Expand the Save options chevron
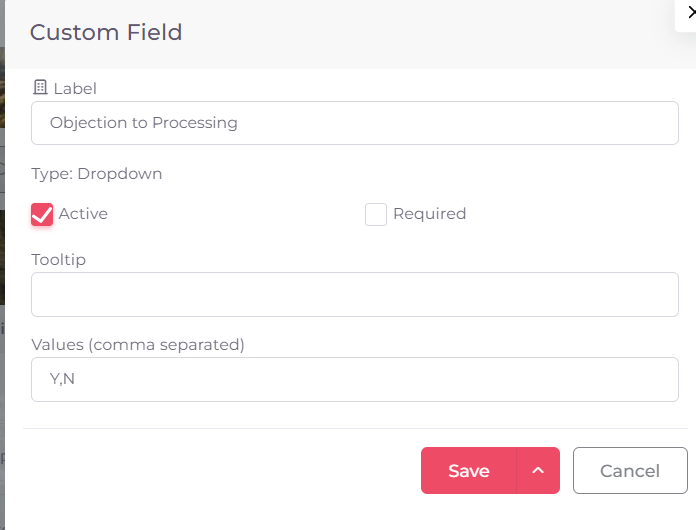The height and width of the screenshot is (530, 696). [x=538, y=470]
